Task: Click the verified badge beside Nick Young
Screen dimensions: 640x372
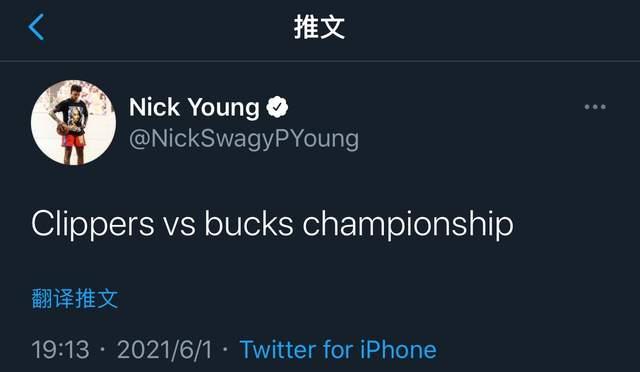Action: (277, 107)
